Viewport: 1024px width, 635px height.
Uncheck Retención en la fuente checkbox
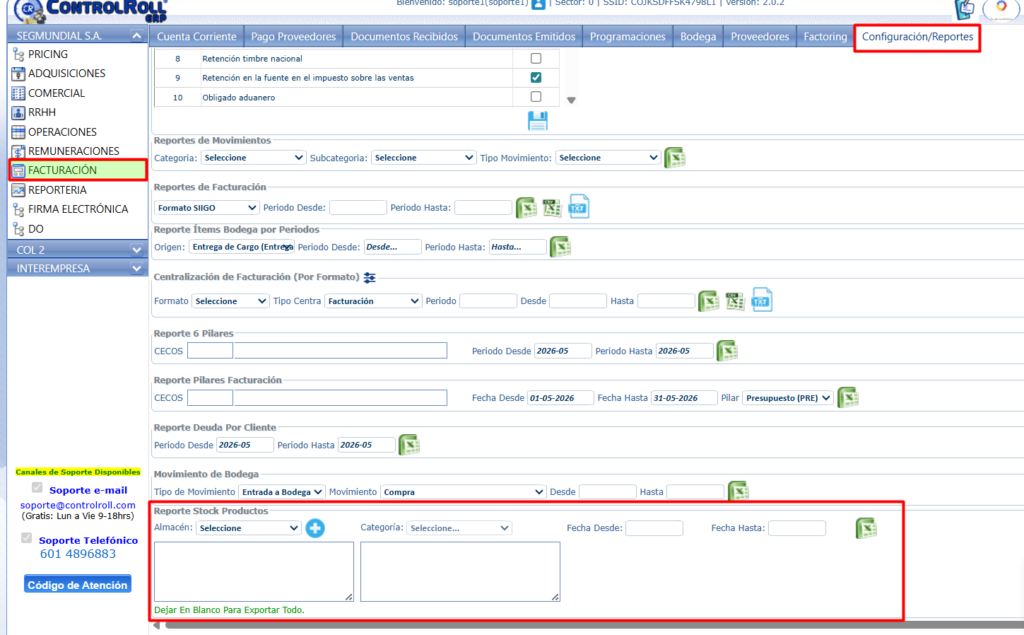[536, 77]
